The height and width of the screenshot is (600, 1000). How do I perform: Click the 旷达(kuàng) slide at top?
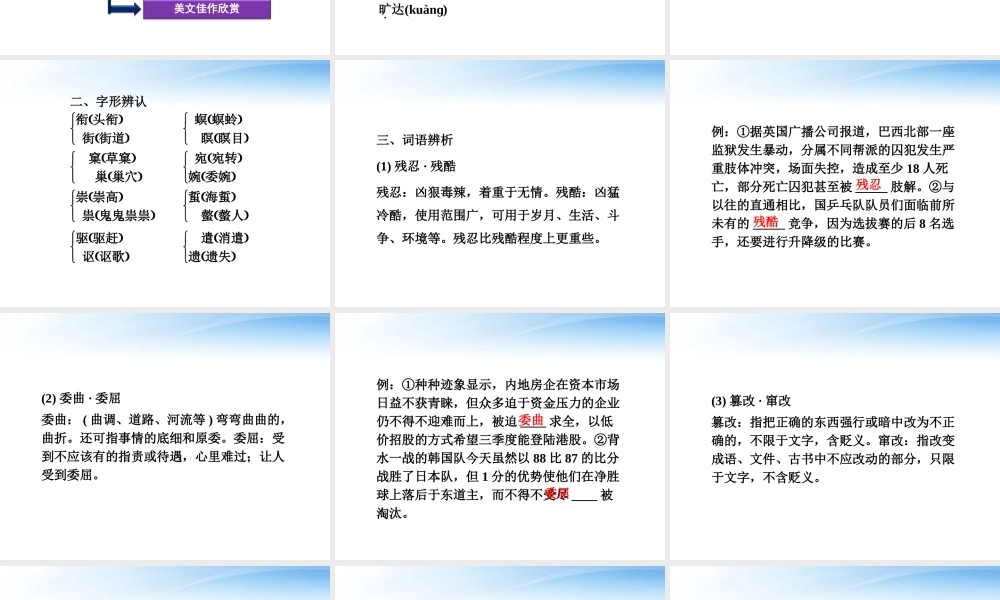[x=499, y=27]
